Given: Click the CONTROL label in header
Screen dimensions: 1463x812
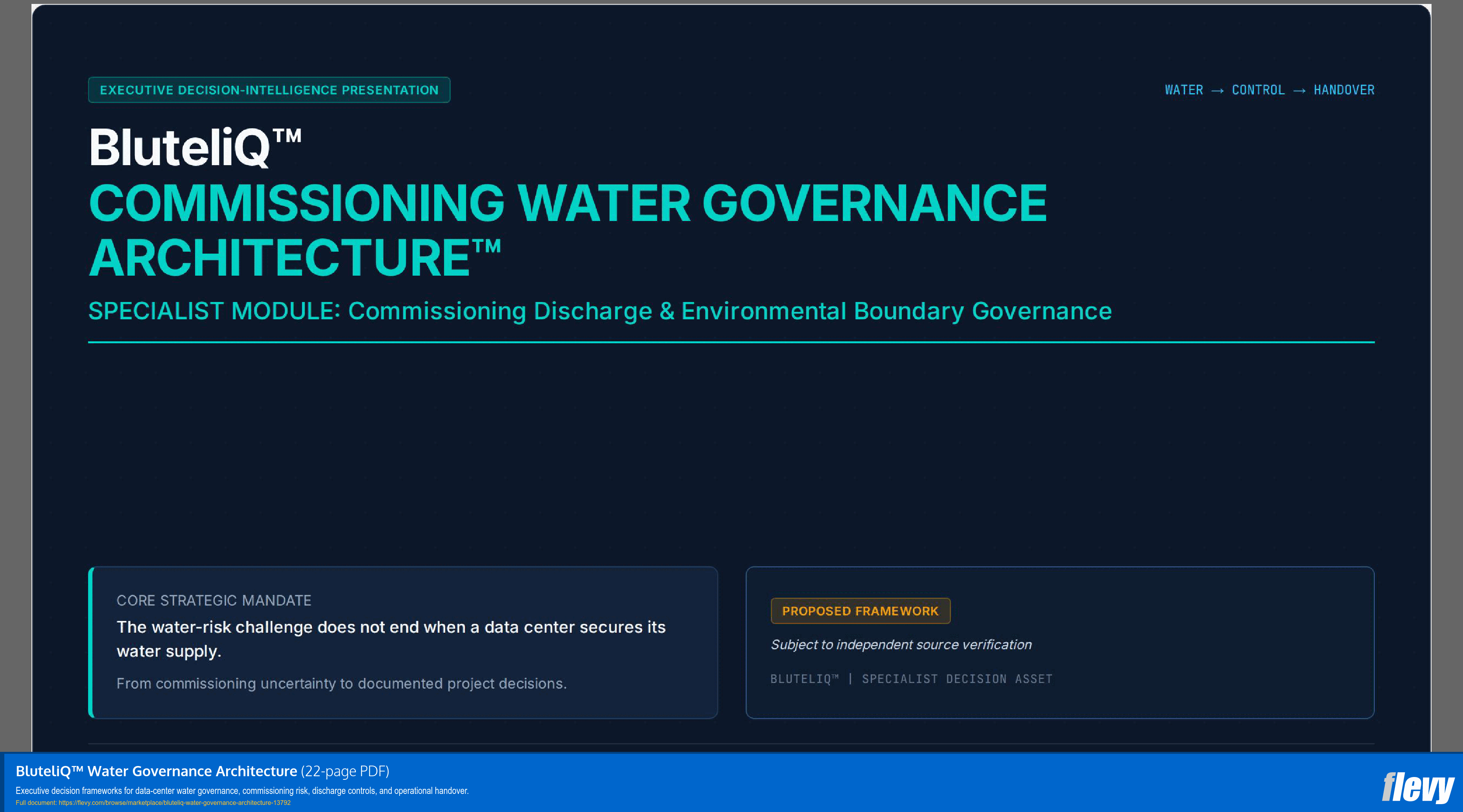Looking at the screenshot, I should click(x=1258, y=90).
